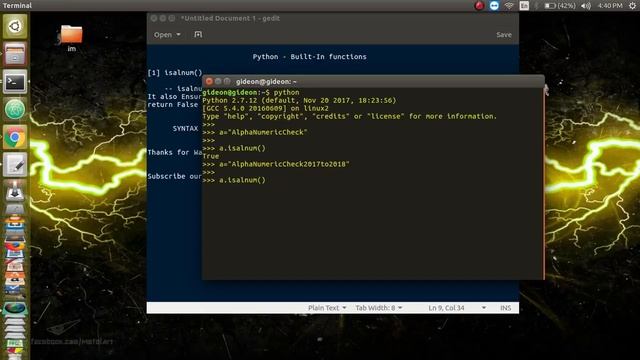Click the 'True' output in terminal
Screen dimensions: 640x360
211,156
